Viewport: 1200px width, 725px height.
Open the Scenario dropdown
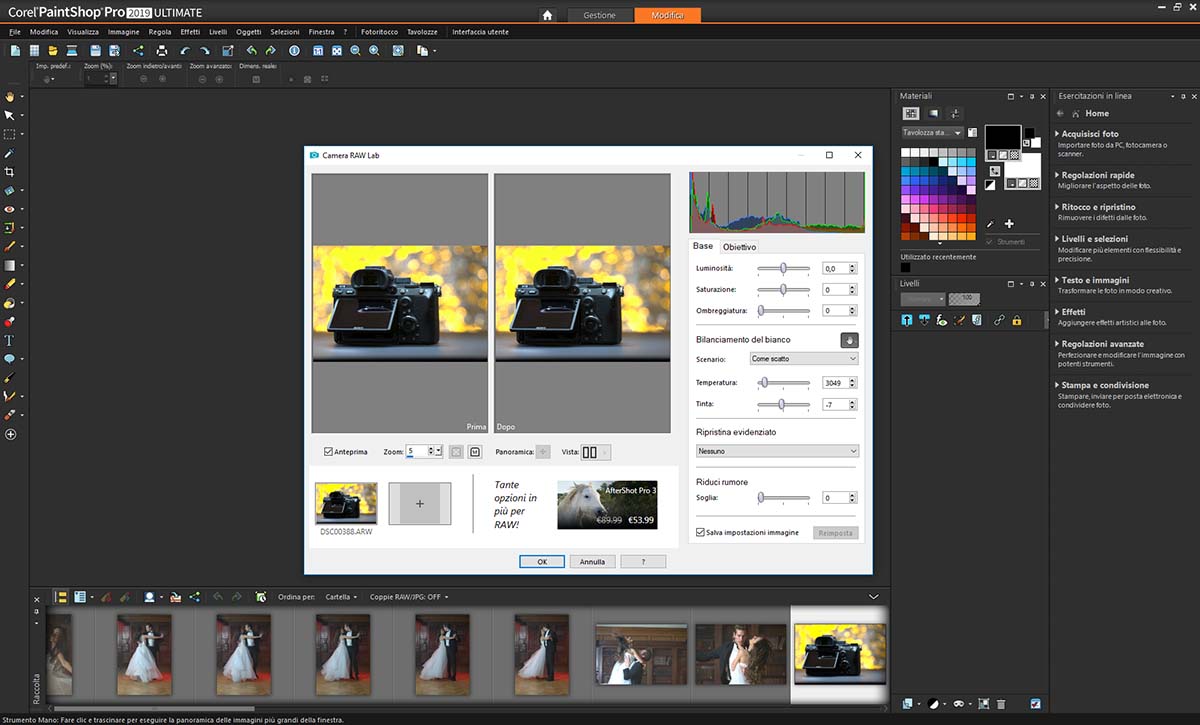pyautogui.click(x=803, y=359)
